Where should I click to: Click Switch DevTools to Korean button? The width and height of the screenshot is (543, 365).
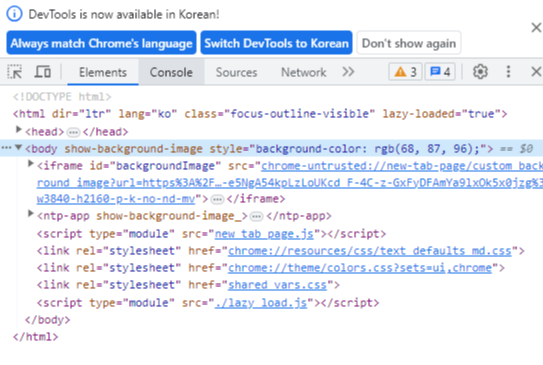click(276, 43)
